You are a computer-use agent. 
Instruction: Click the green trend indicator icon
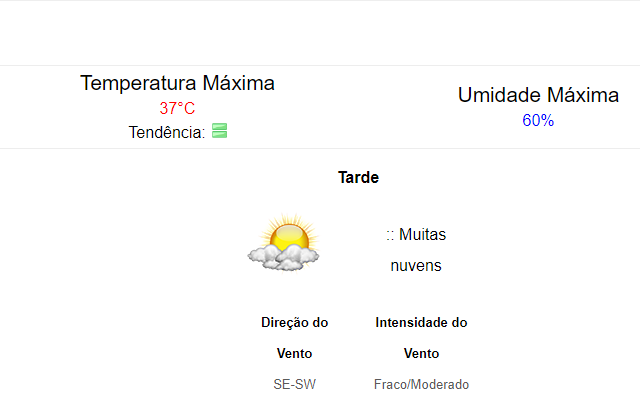pyautogui.click(x=220, y=131)
